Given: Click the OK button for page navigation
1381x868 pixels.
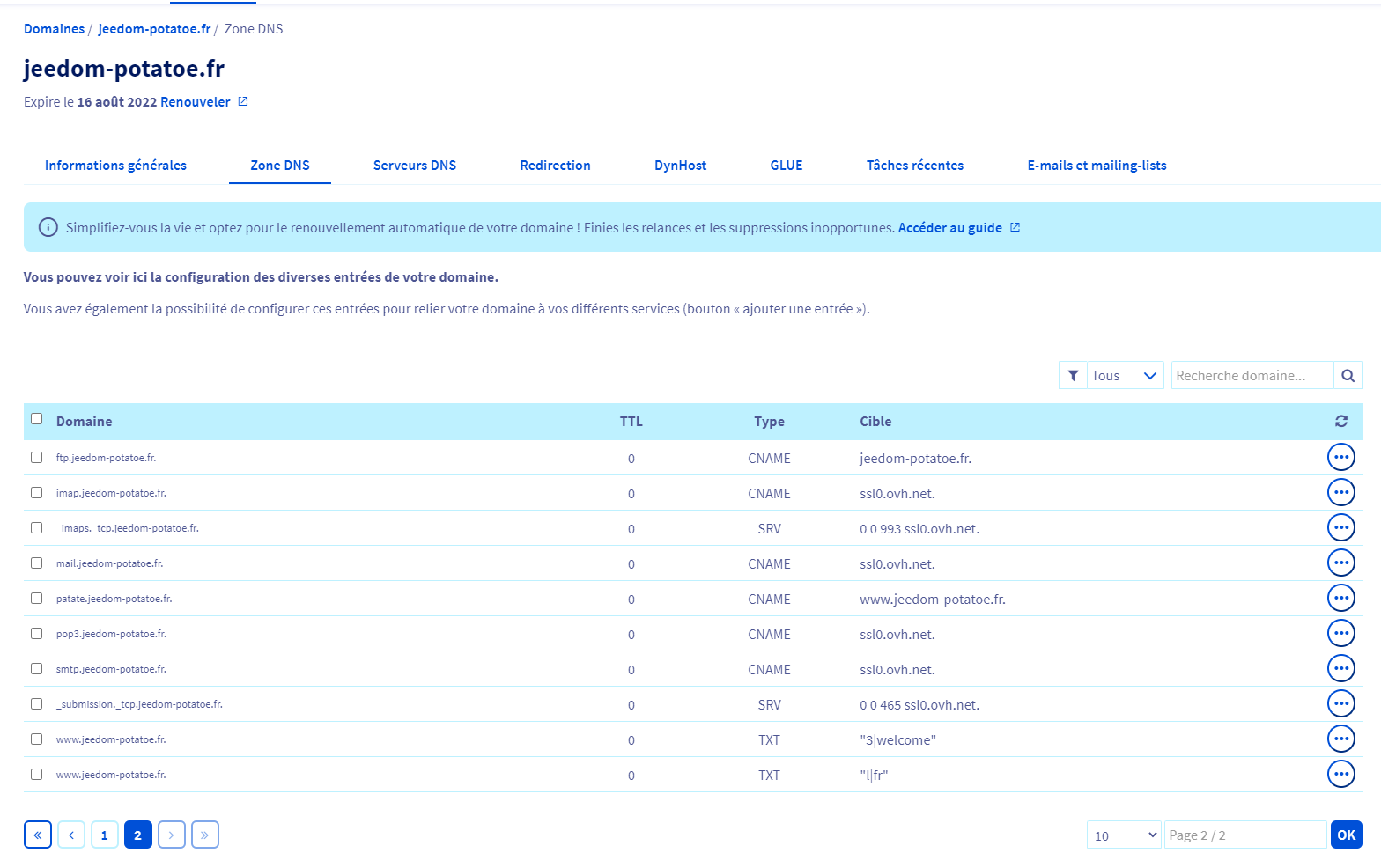Looking at the screenshot, I should (1347, 835).
